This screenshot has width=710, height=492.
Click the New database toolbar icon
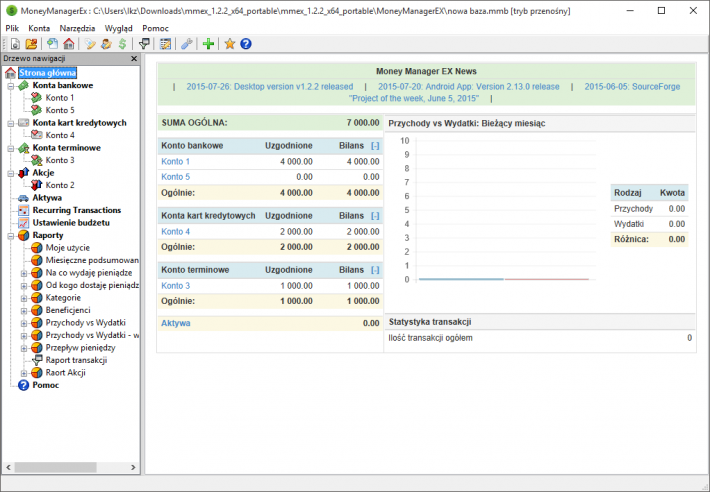(x=15, y=44)
